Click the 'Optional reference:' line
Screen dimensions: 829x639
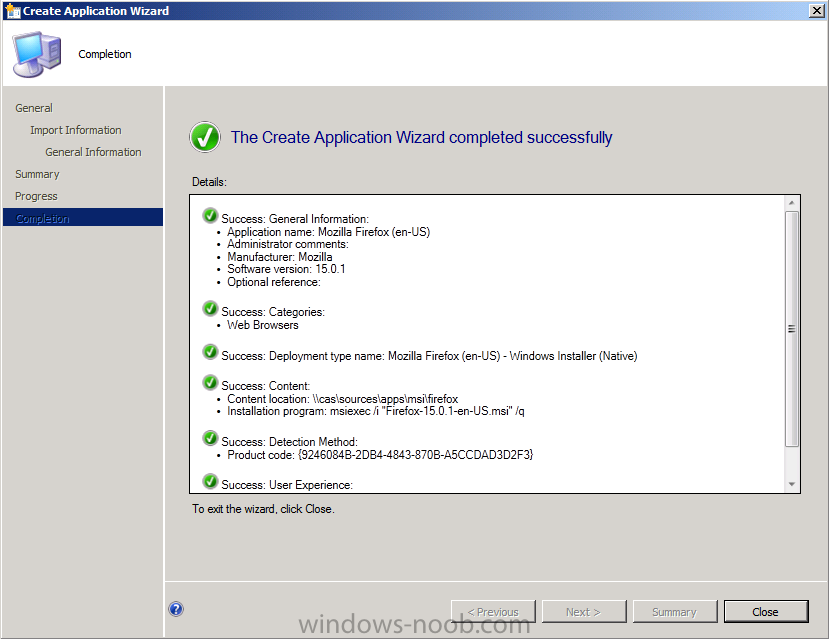pos(274,282)
